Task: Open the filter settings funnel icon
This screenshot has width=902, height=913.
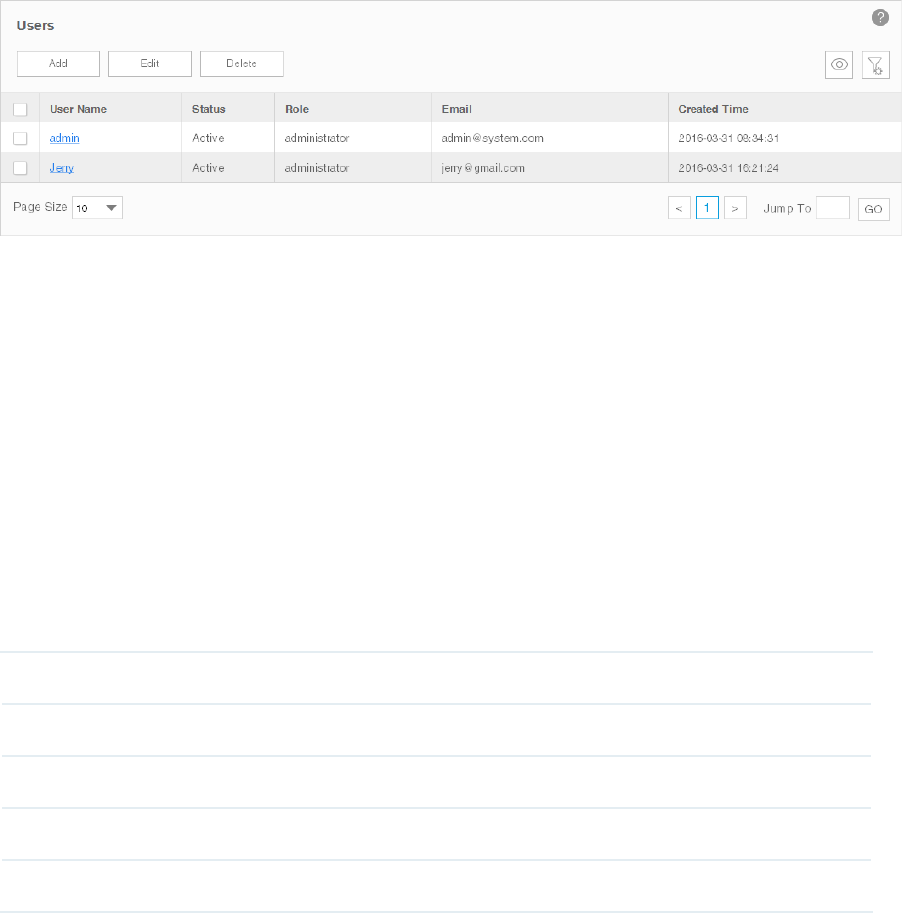Action: [x=875, y=65]
